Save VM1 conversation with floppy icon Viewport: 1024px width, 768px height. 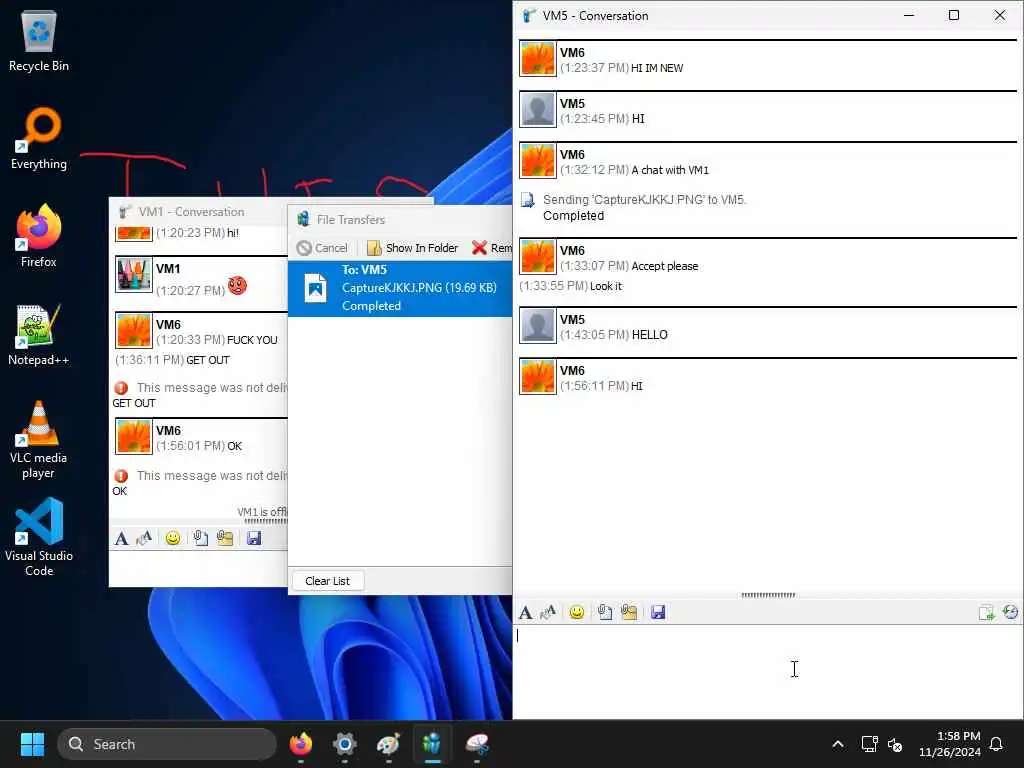(253, 538)
